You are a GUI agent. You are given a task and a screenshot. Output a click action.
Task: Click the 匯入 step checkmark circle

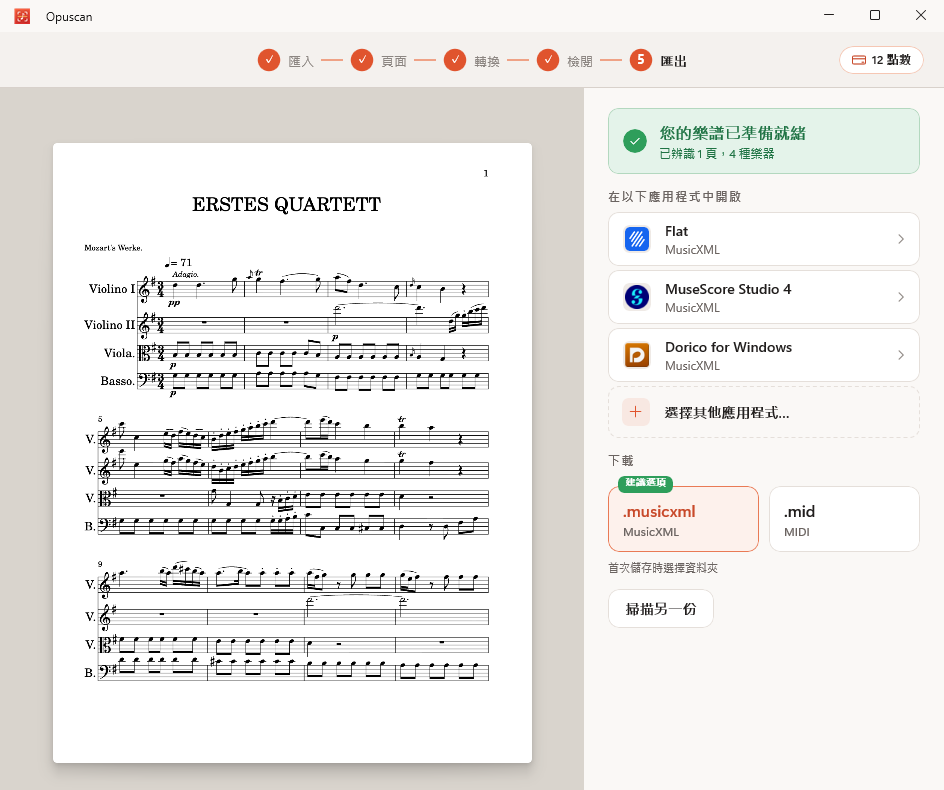pos(269,60)
